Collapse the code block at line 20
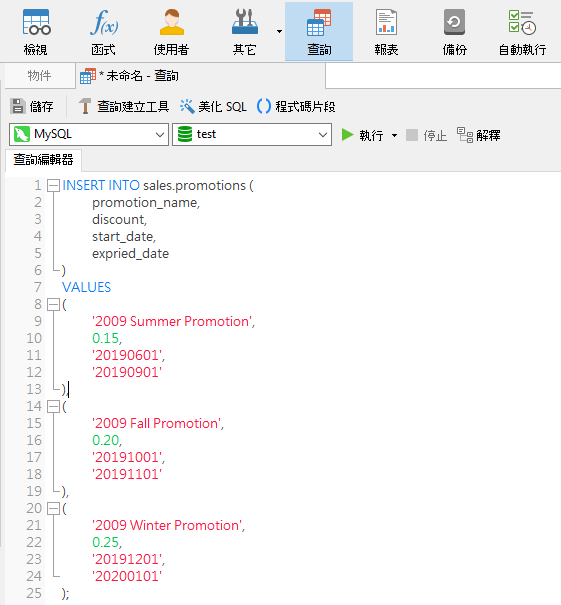 point(53,508)
